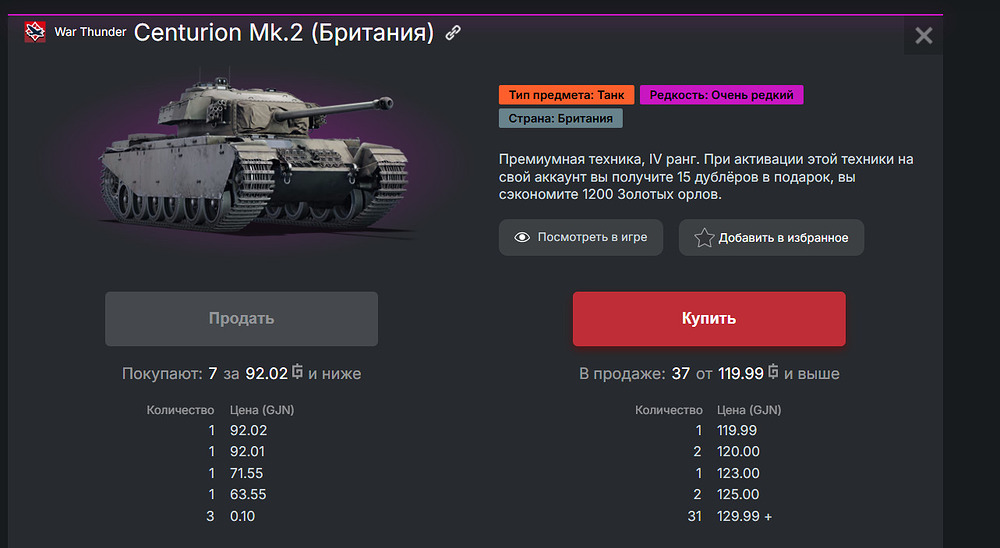Click GJN coin icon next to 119.99

pos(773,372)
